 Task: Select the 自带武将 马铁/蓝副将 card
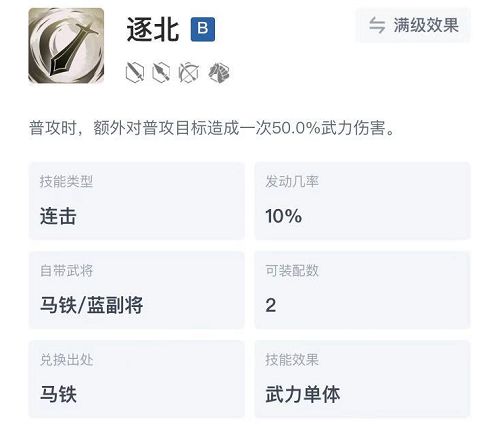(137, 290)
